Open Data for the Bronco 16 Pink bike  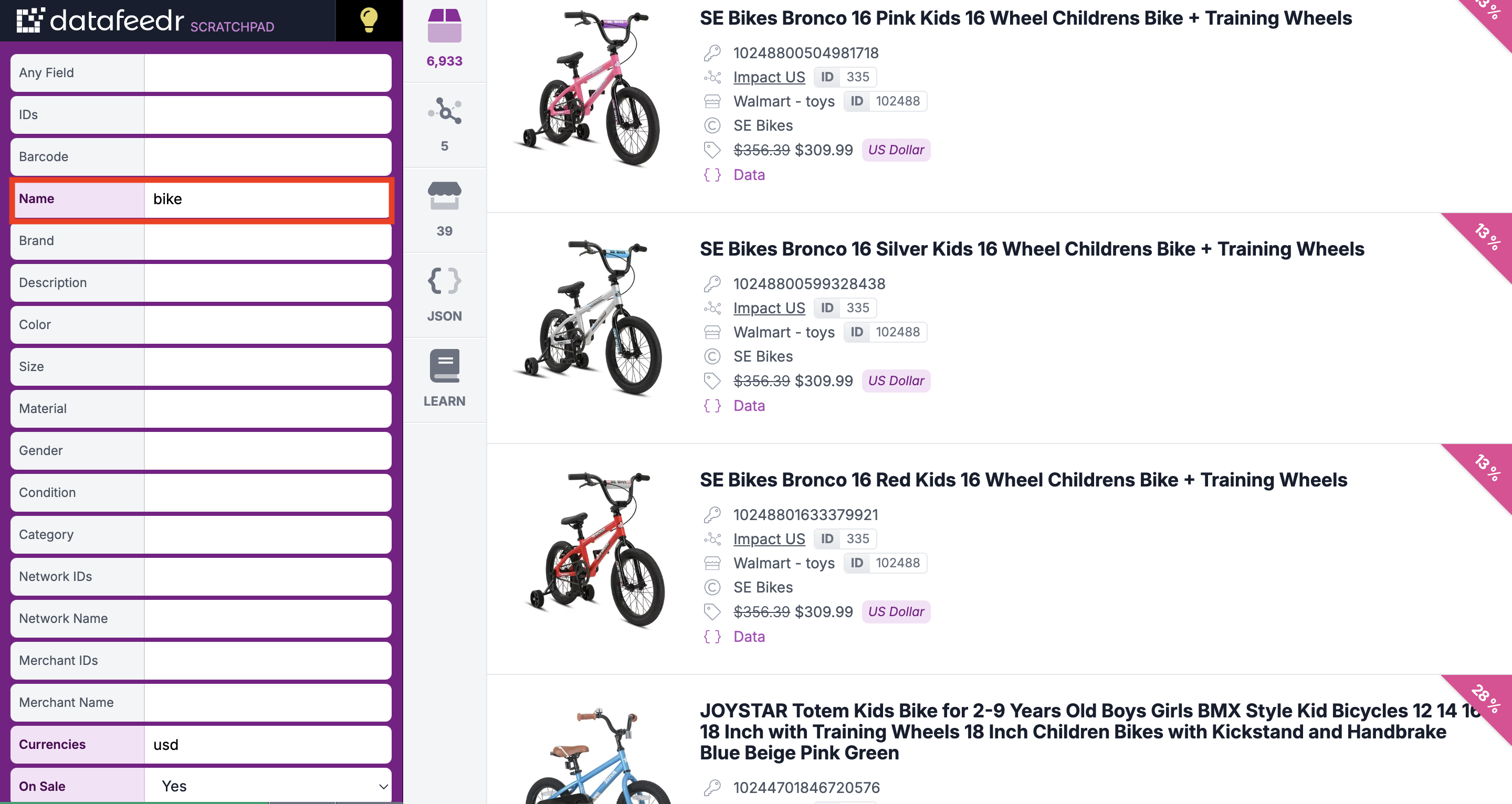(749, 175)
